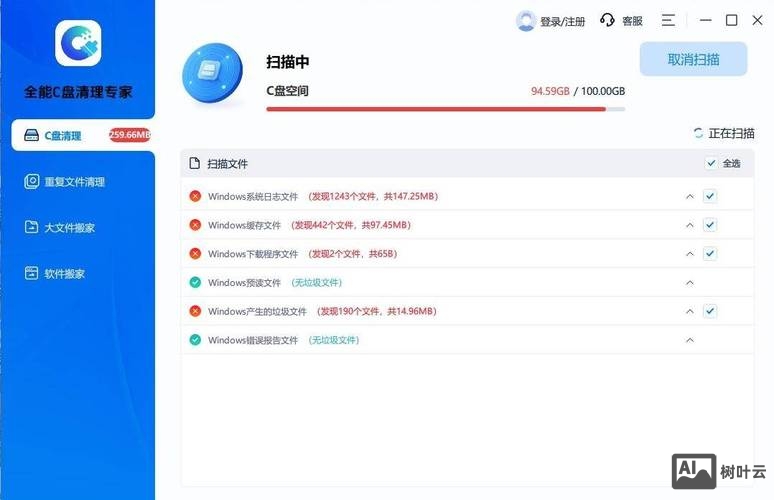Screen dimensions: 774x500
Task: Click the Windows下载程序文件 row label
Action: (x=253, y=254)
